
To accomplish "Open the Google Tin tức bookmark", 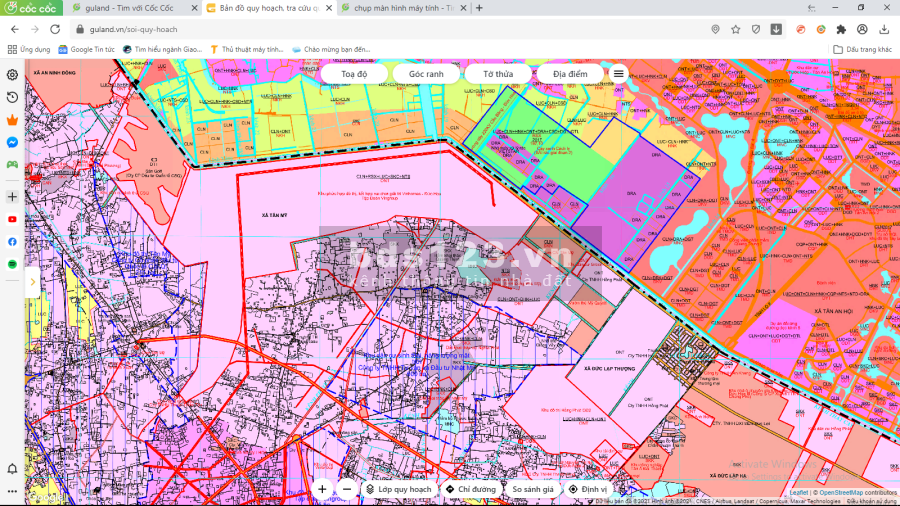I will pos(86,49).
